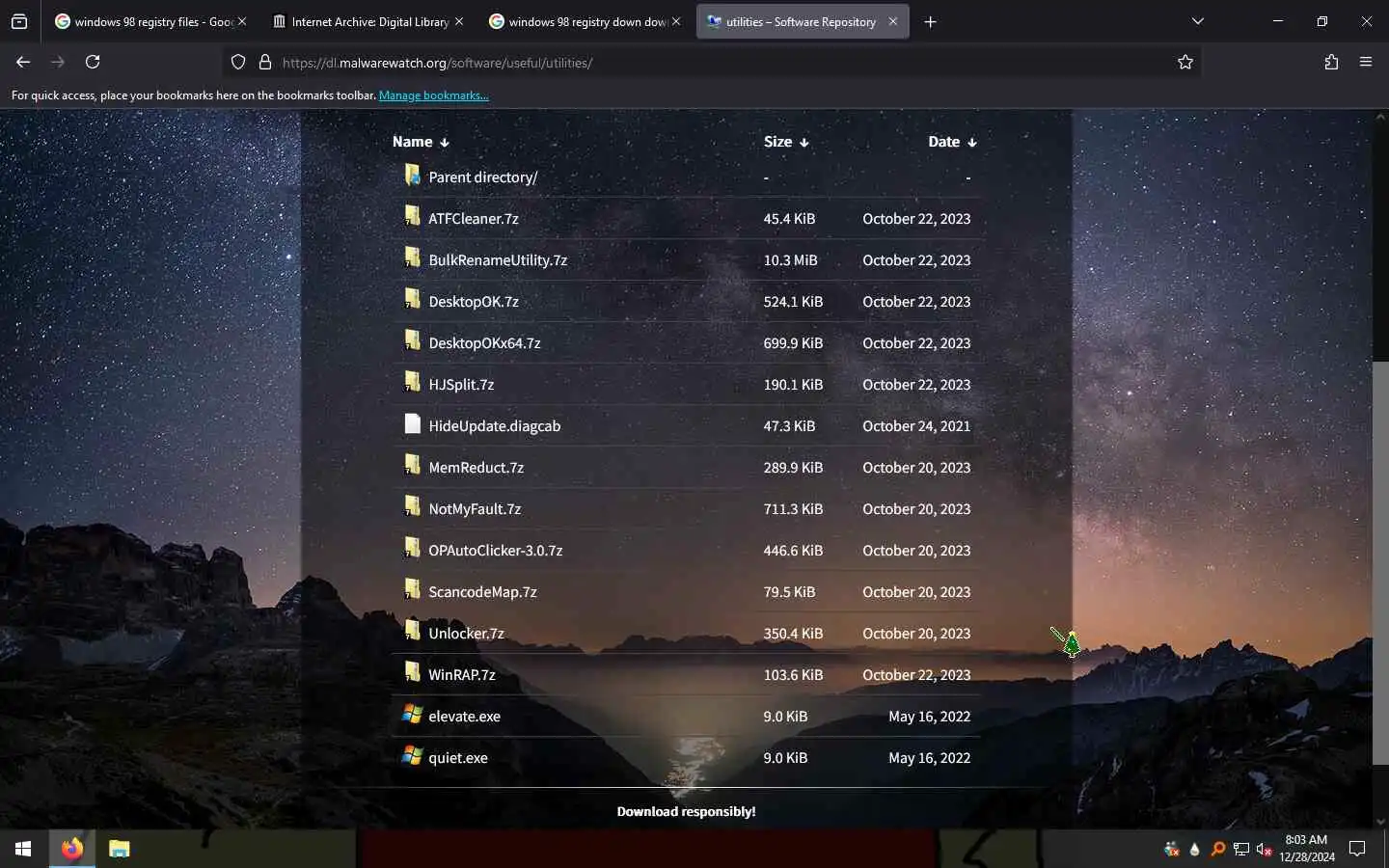Click the Parent directory folder icon
The width and height of the screenshot is (1389, 868).
click(413, 175)
